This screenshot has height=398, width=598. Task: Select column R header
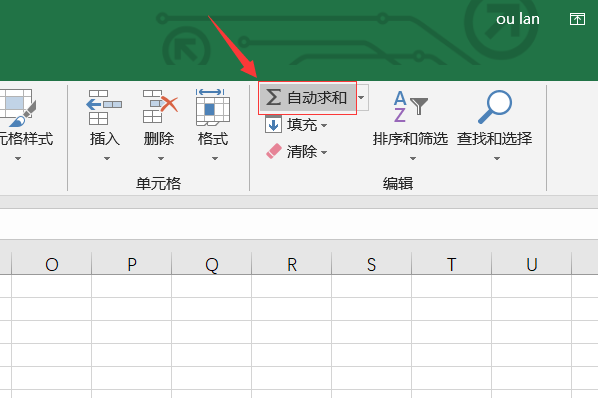click(292, 263)
